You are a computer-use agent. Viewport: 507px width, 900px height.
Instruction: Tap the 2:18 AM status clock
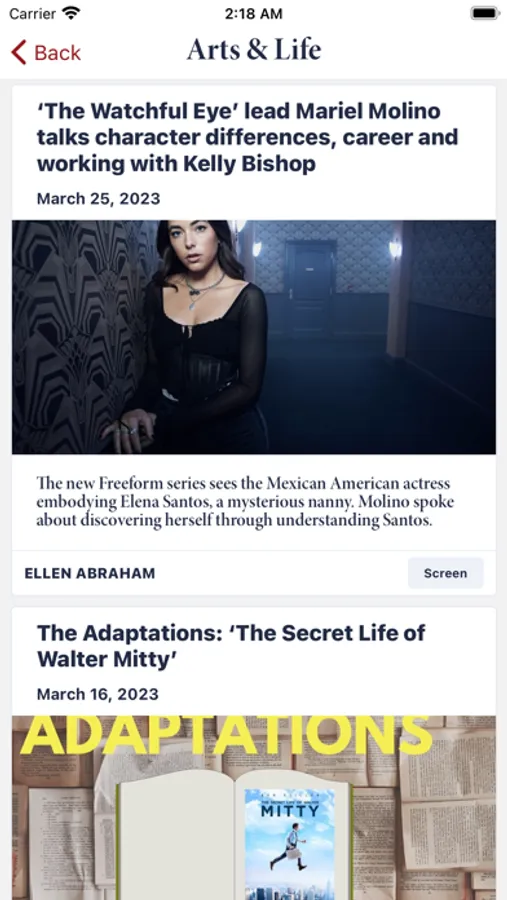tap(253, 14)
